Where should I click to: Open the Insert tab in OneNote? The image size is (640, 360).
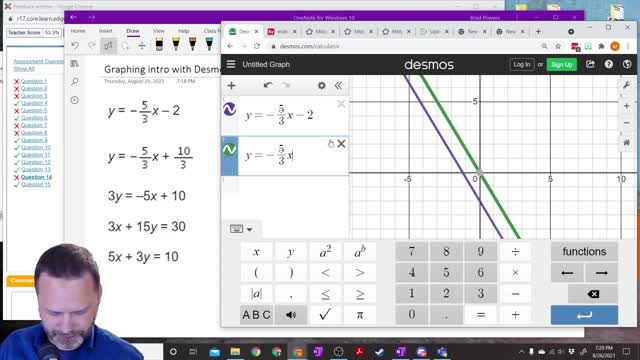tap(105, 31)
